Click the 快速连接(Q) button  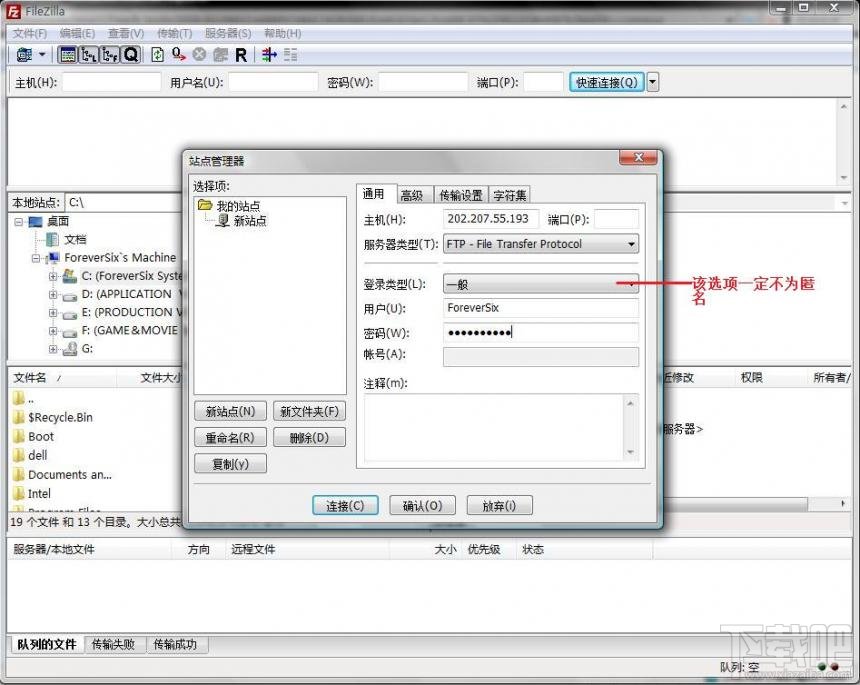point(607,82)
